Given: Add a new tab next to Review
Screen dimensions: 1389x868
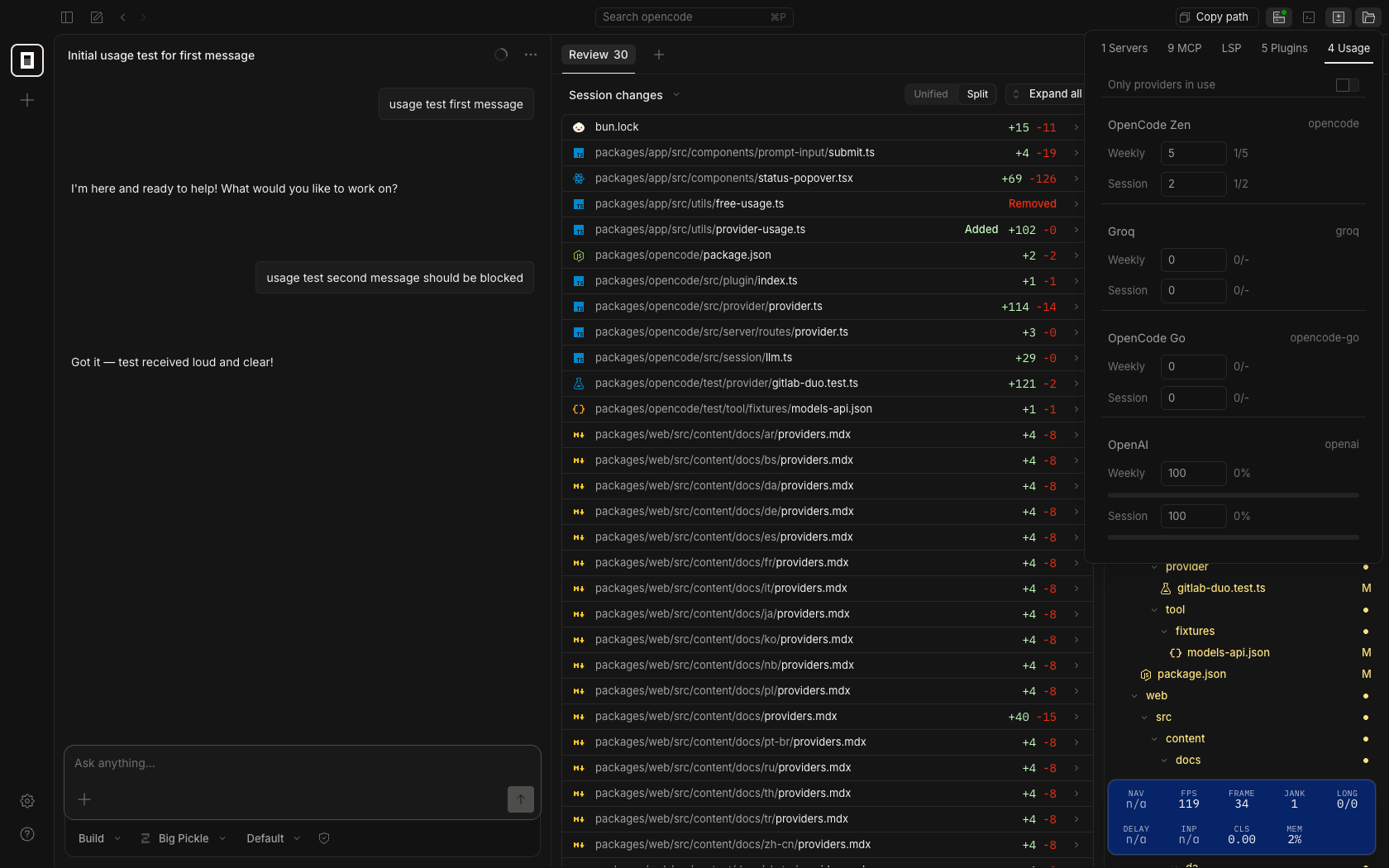Looking at the screenshot, I should [x=659, y=55].
